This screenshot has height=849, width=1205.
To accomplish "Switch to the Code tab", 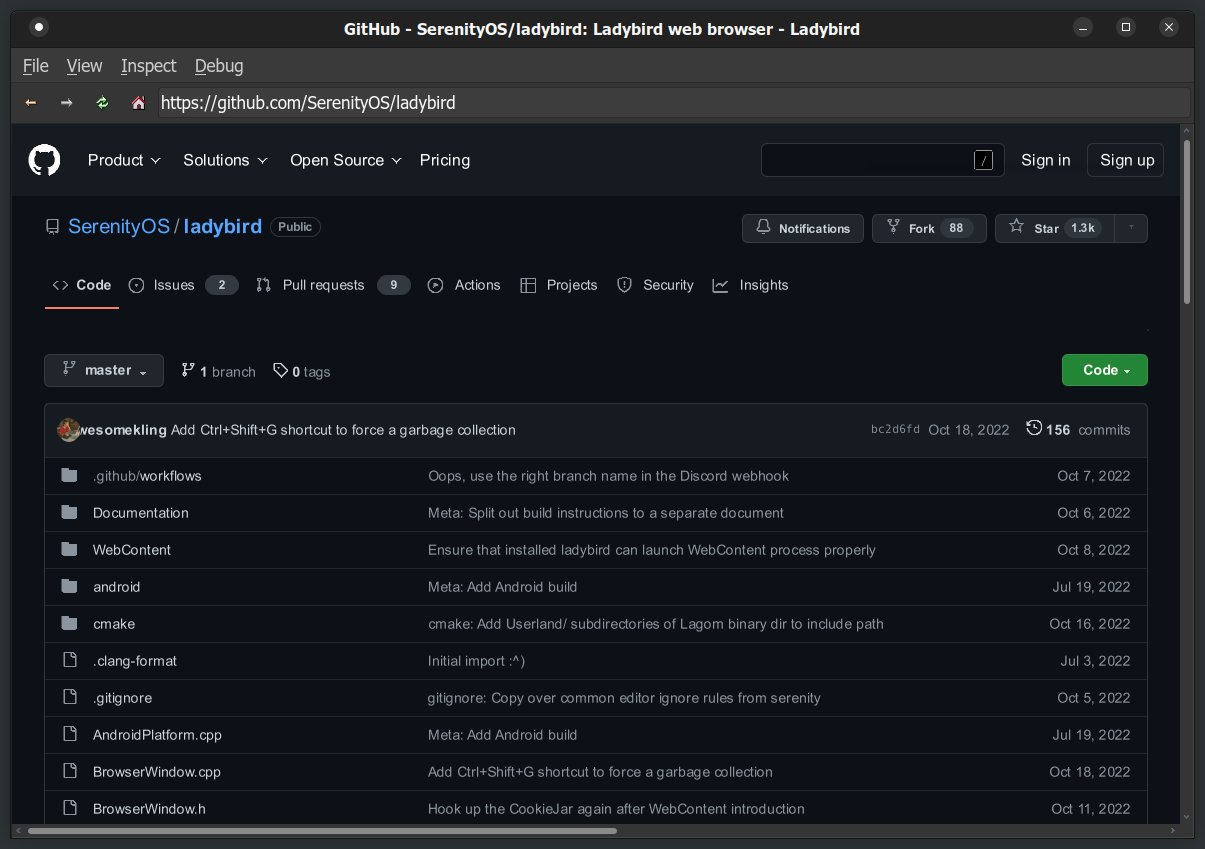I will tap(82, 285).
